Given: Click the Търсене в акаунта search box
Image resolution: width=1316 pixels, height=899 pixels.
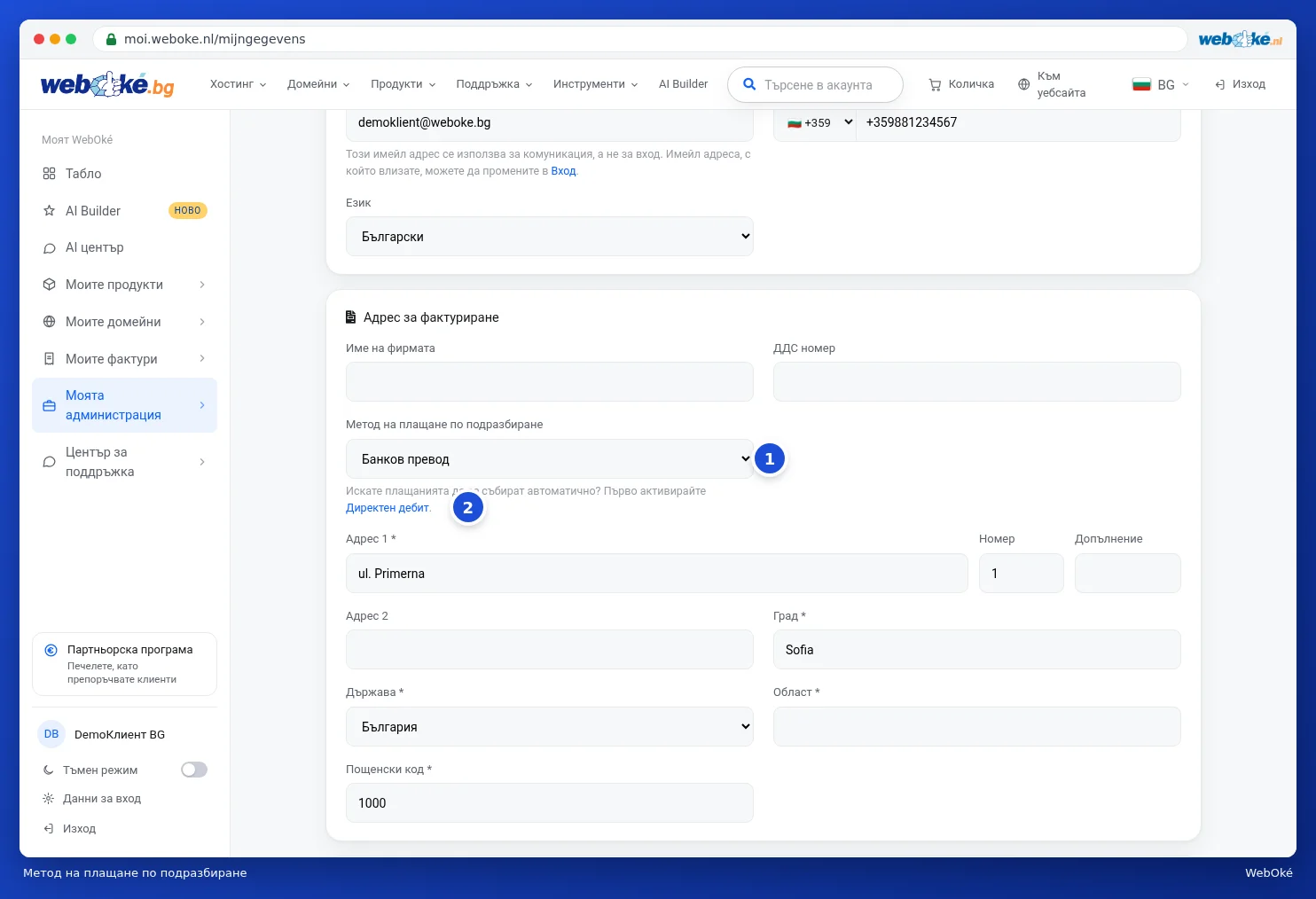Looking at the screenshot, I should point(815,85).
